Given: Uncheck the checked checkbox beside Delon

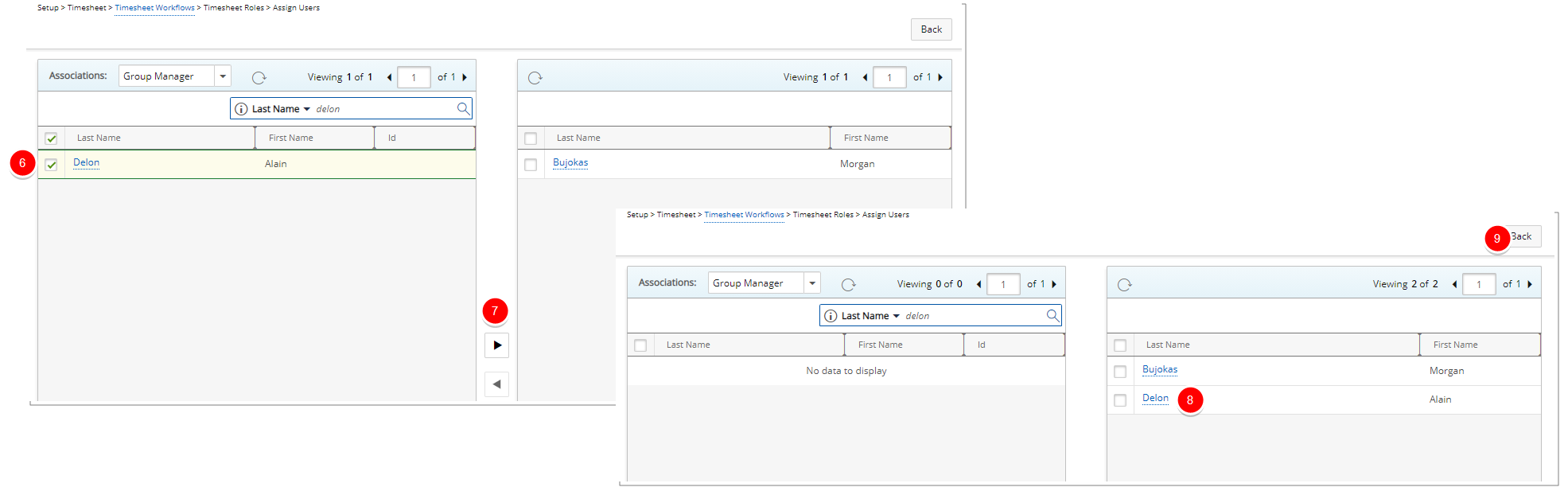Looking at the screenshot, I should 52,165.
